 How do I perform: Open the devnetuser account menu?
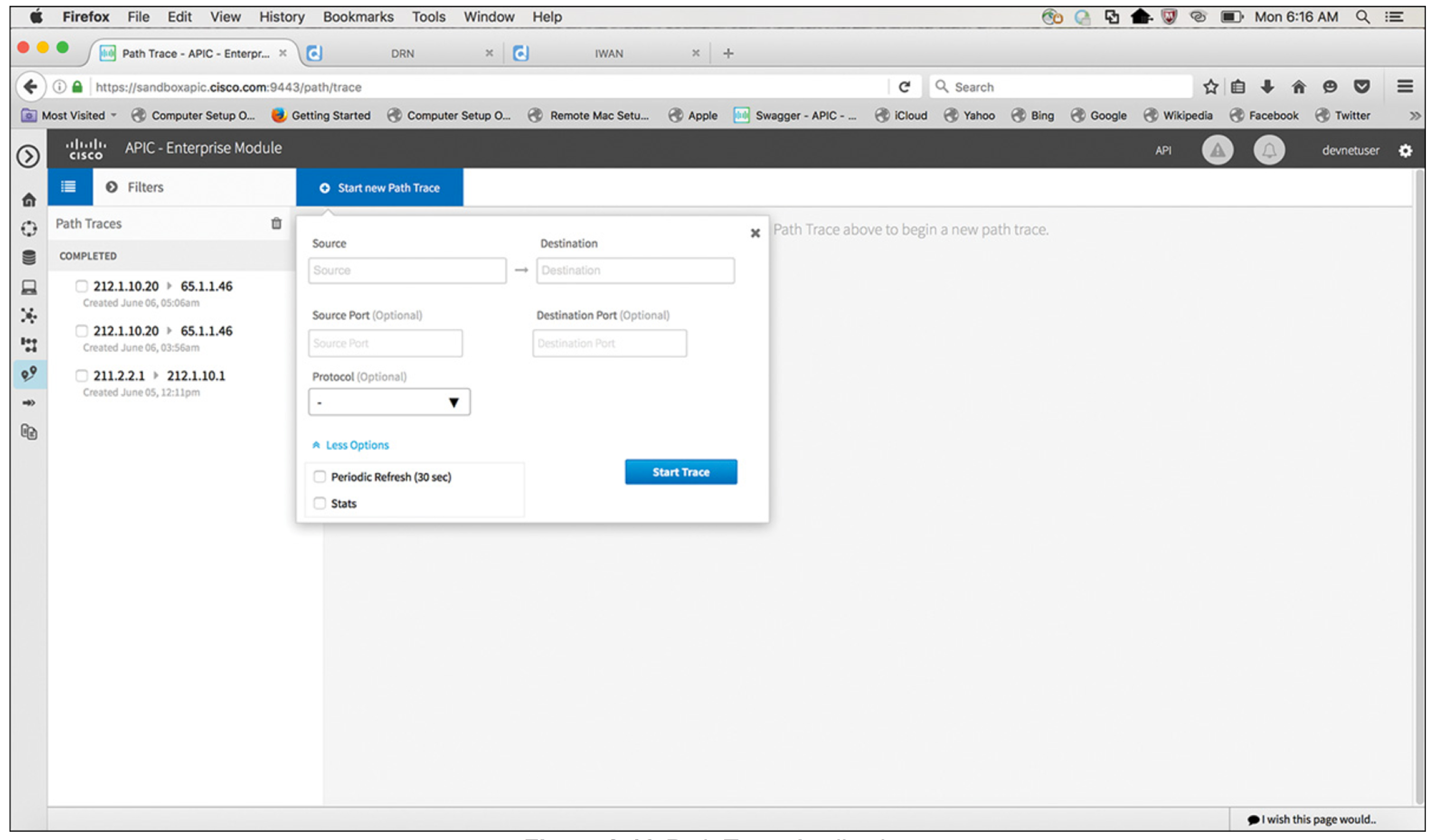tap(1350, 151)
